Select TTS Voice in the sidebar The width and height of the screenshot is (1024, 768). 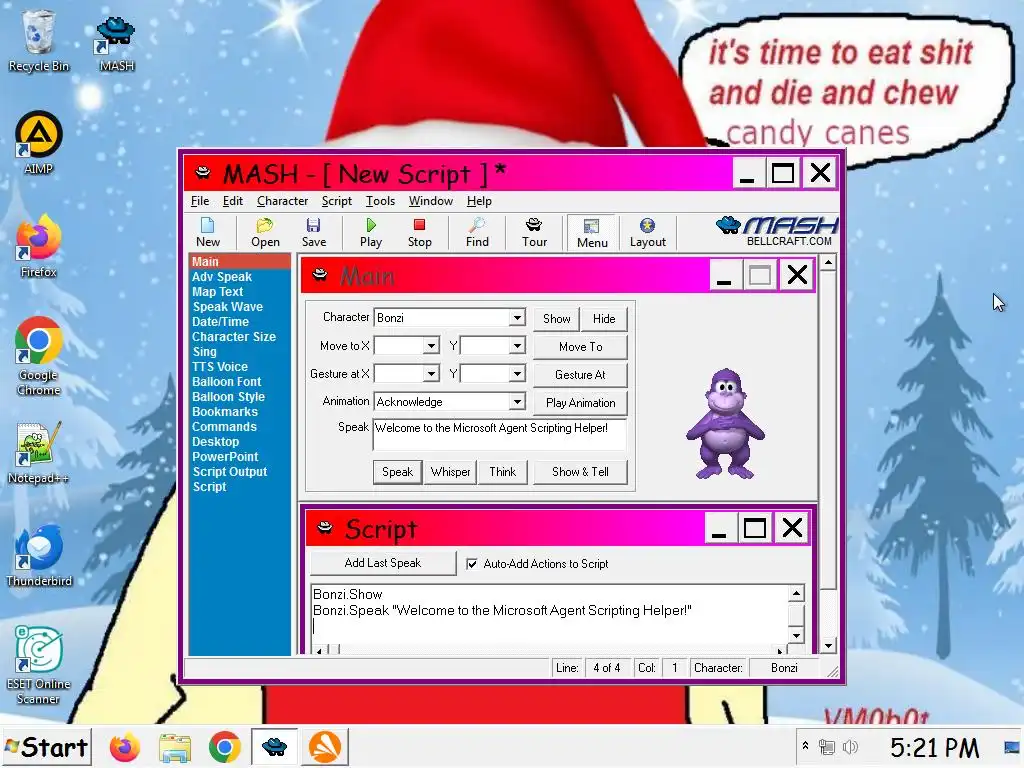(220, 367)
